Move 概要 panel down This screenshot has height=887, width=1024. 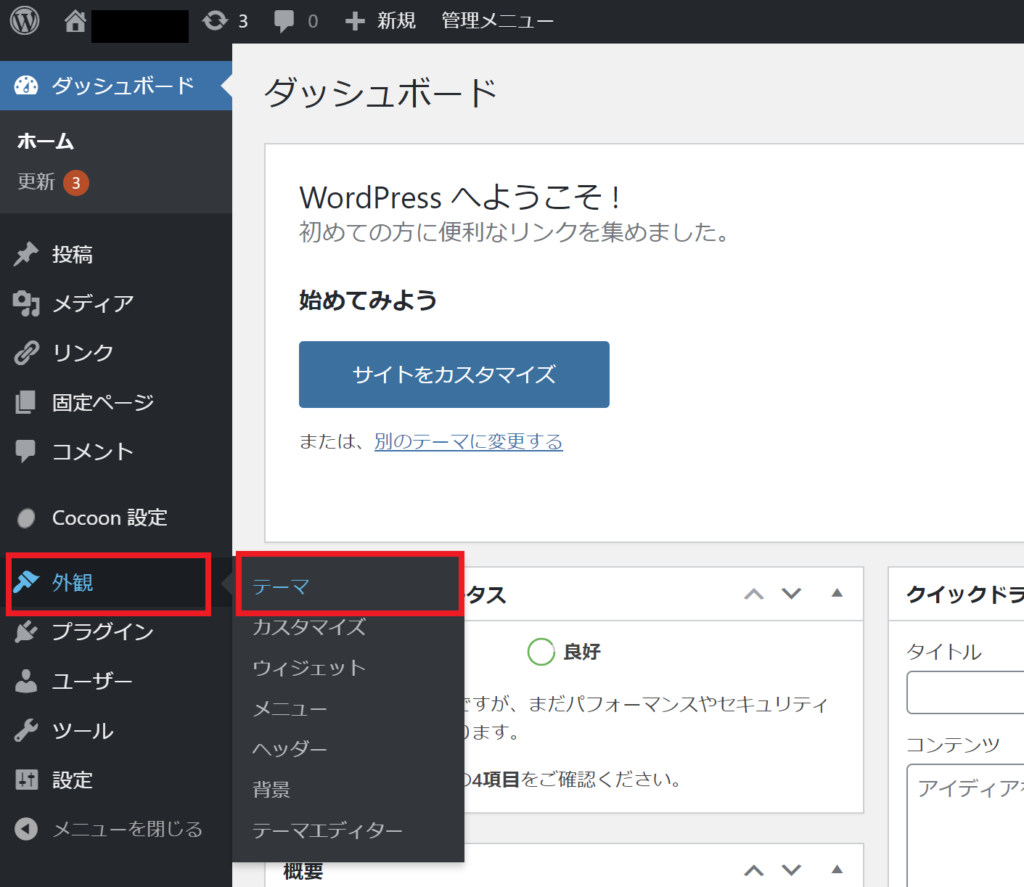tap(792, 870)
